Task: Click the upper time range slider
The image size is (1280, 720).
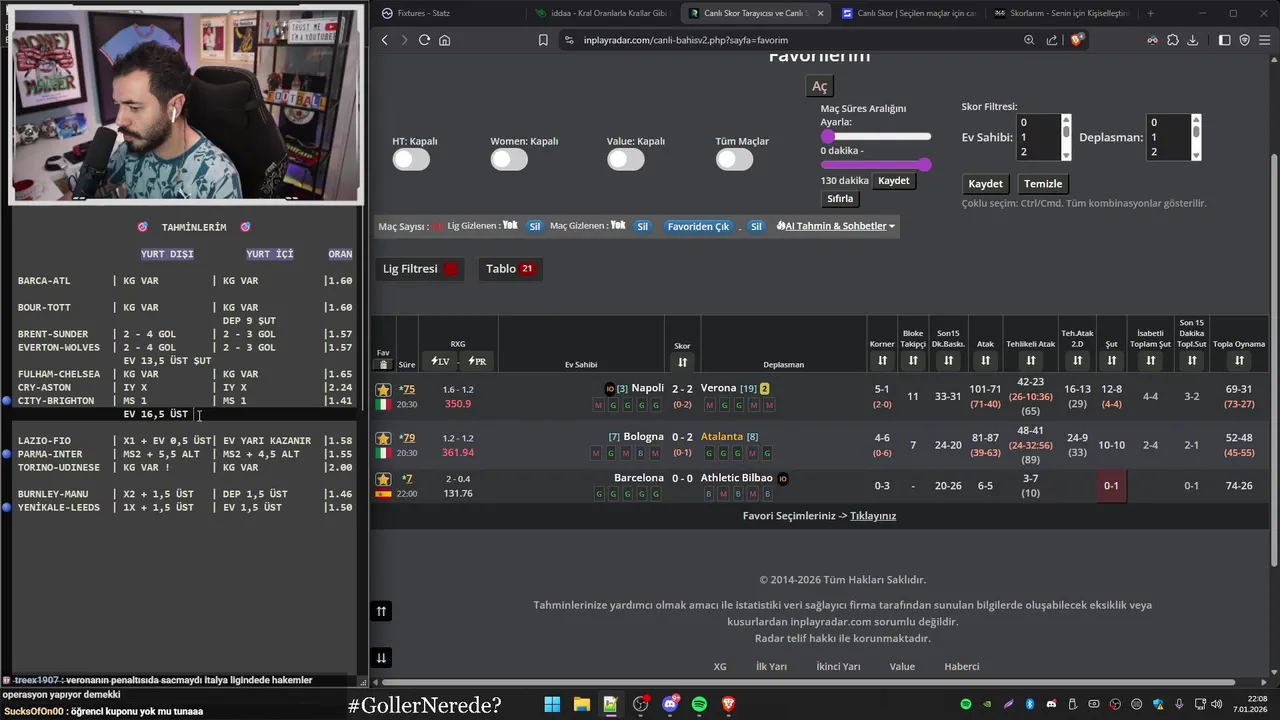Action: point(876,136)
